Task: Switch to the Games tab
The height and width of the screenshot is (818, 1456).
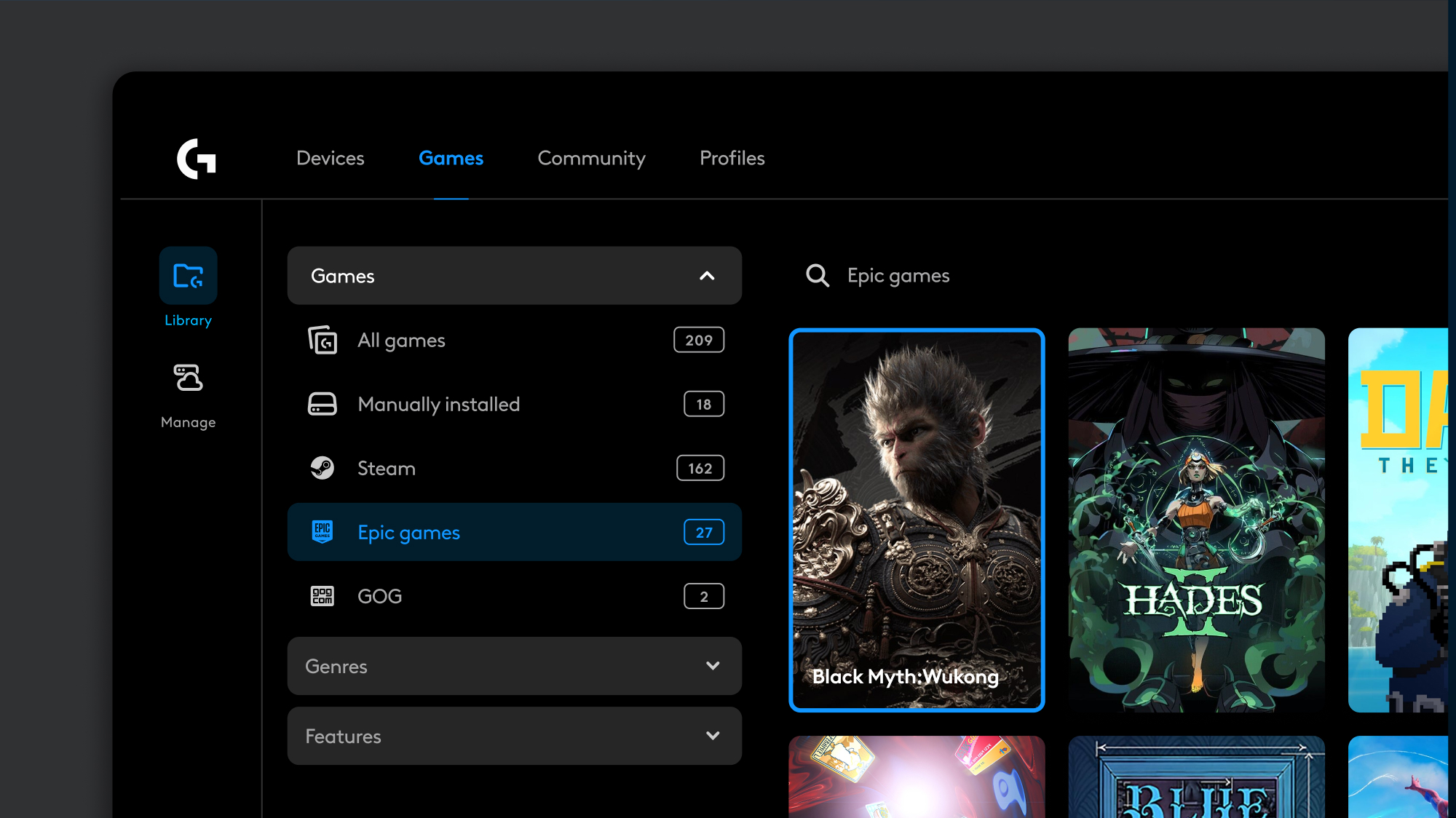Action: tap(451, 158)
